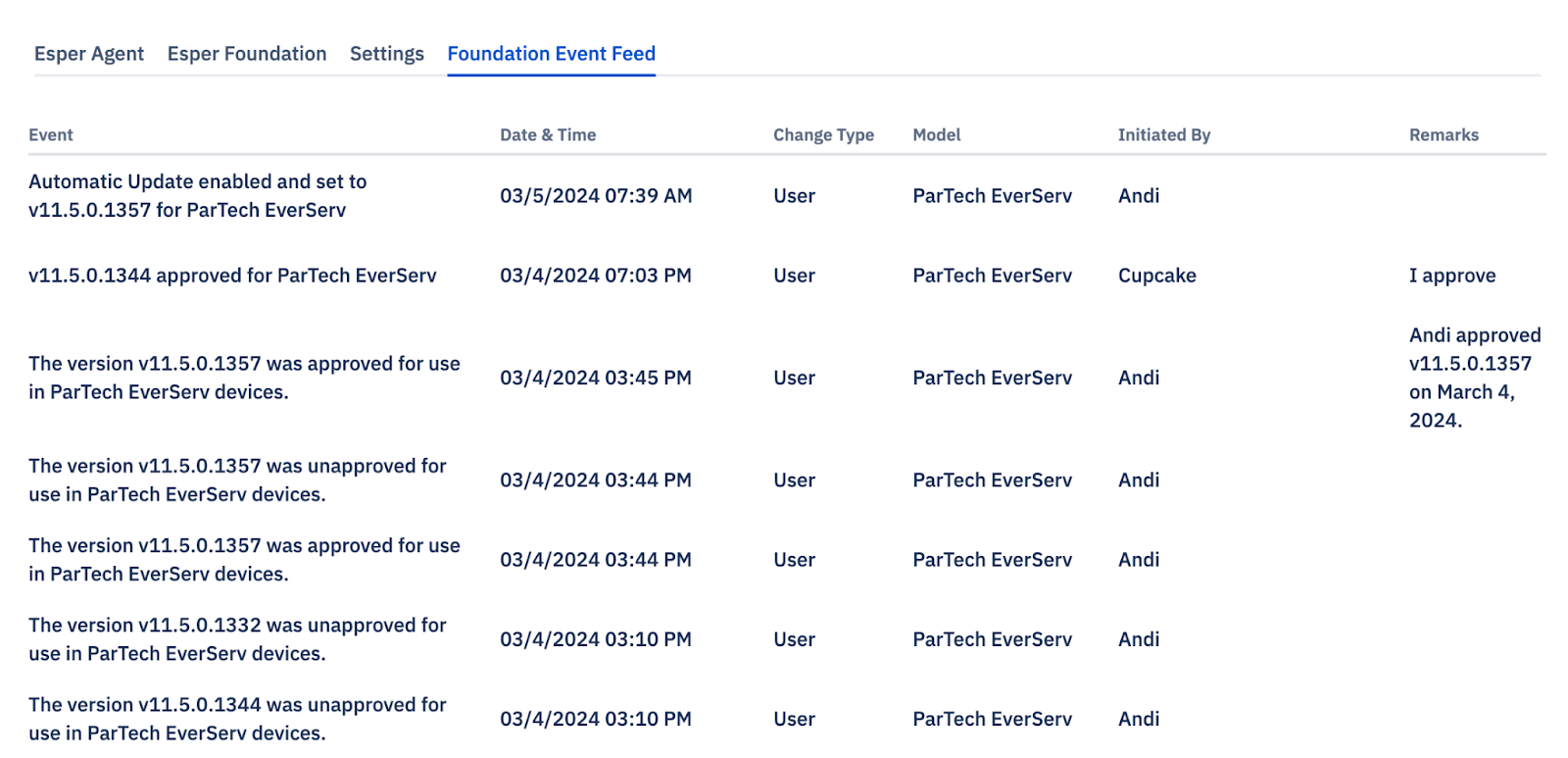This screenshot has width=1568, height=758.
Task: Click the 03/4/2024 07:03 PM timestamp
Action: click(x=596, y=276)
